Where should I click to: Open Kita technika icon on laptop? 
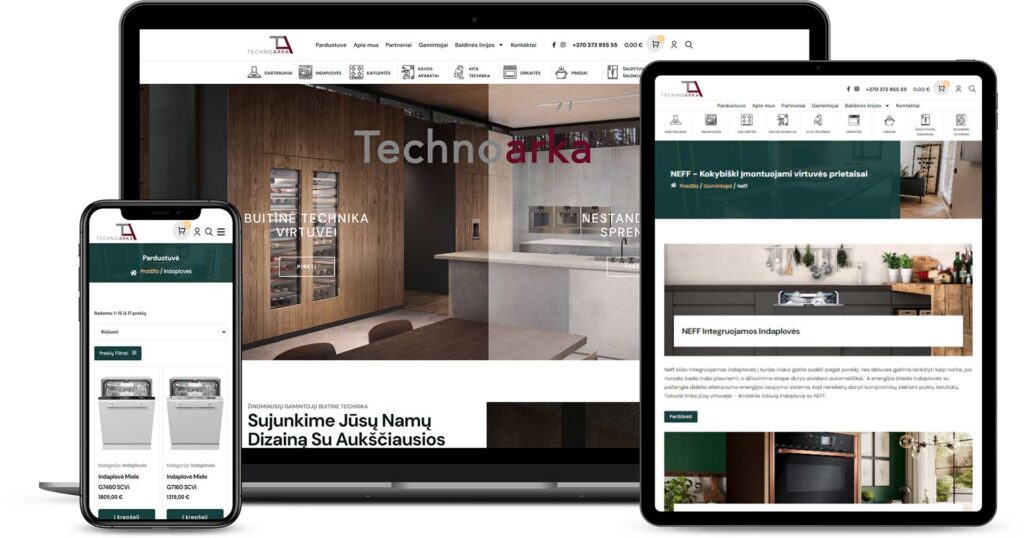(x=458, y=72)
